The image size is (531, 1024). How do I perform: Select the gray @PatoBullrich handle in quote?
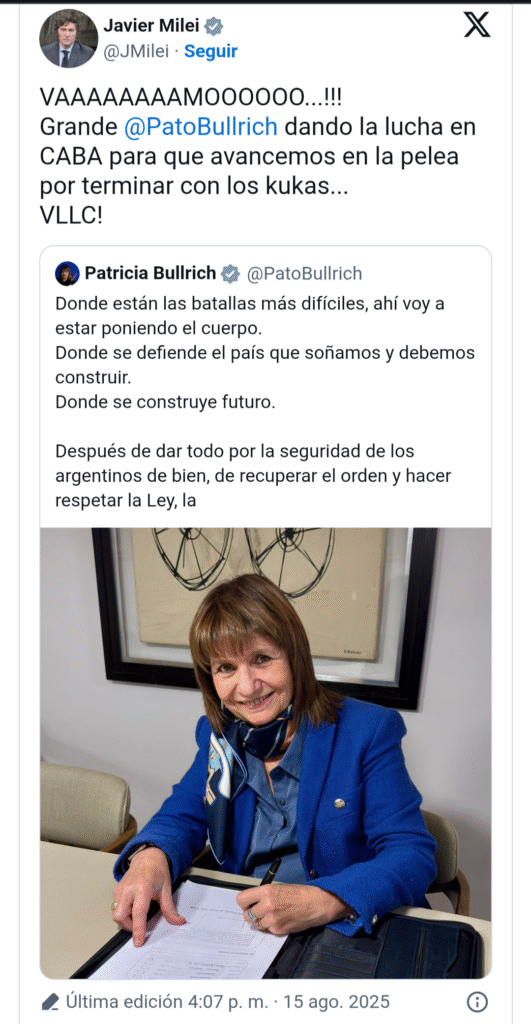point(304,274)
